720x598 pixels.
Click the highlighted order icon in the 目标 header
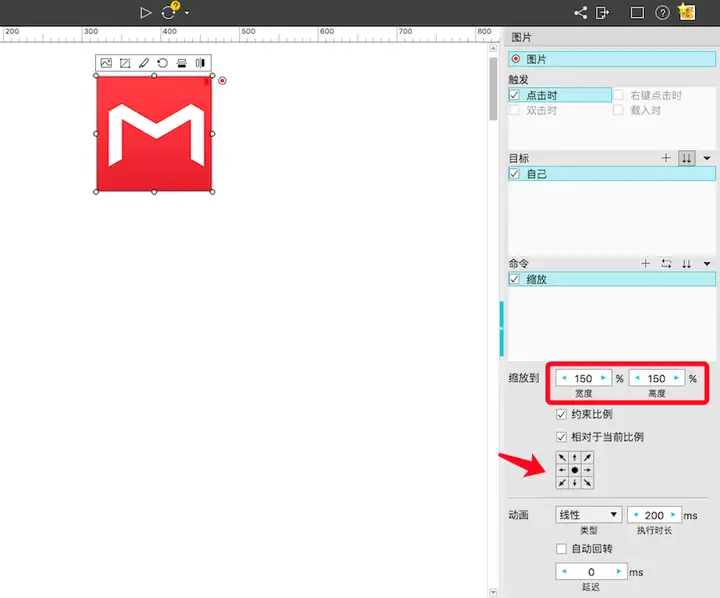pyautogui.click(x=686, y=158)
